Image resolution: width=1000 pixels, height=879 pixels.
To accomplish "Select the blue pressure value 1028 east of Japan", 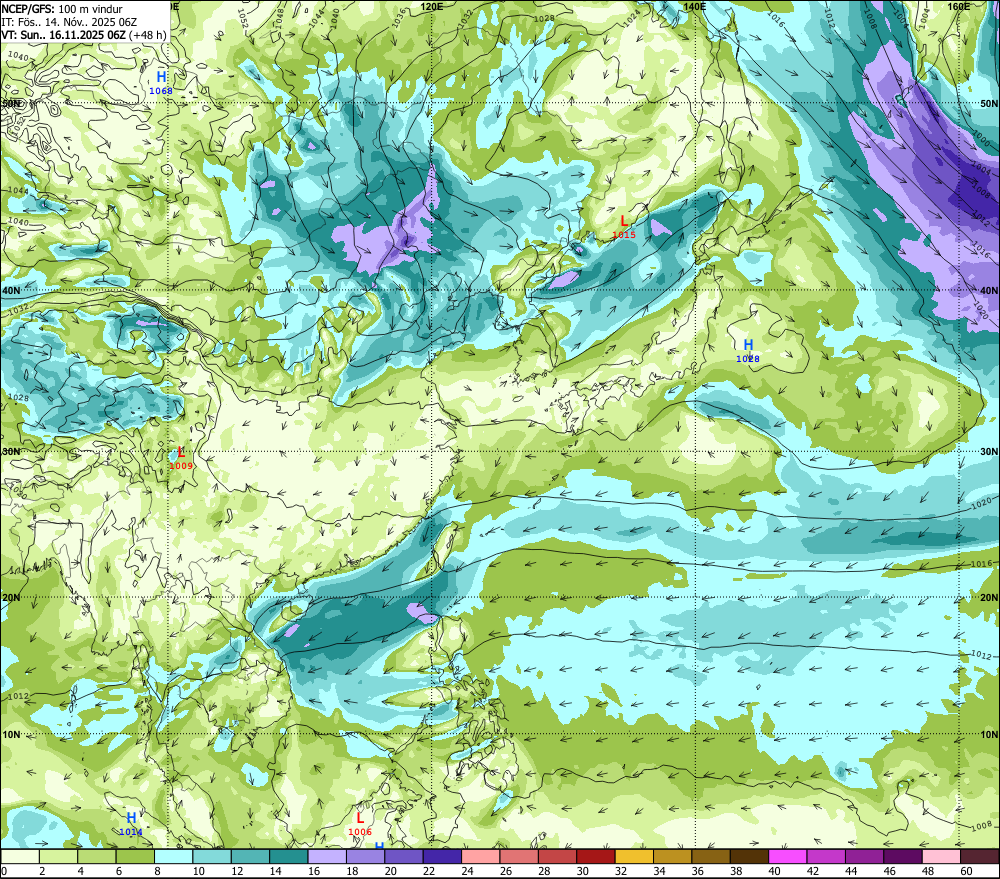I will (748, 359).
